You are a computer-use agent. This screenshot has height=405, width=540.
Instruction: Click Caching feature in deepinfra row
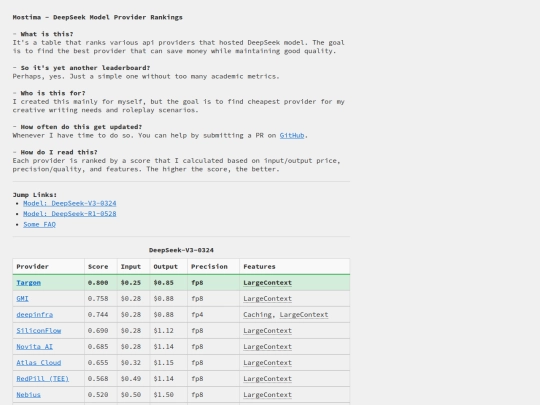257,315
